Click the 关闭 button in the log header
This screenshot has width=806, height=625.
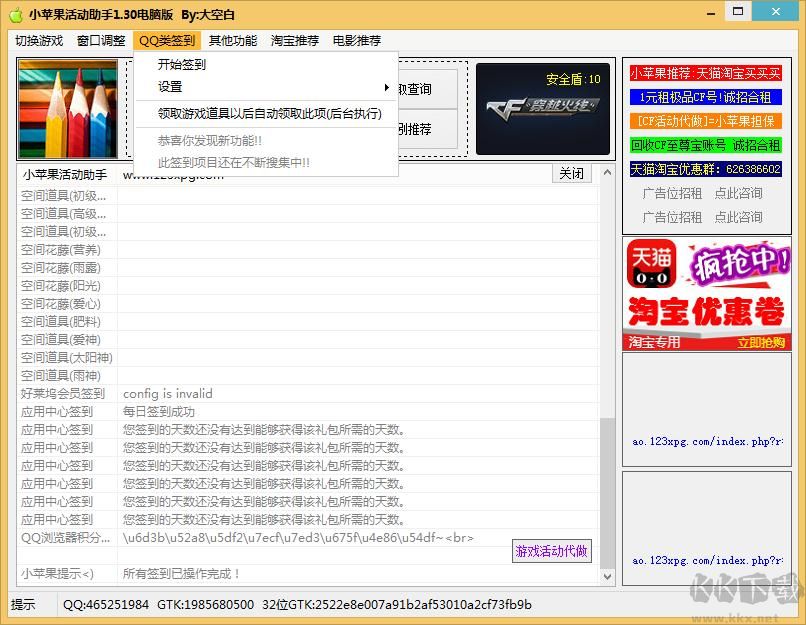[572, 173]
